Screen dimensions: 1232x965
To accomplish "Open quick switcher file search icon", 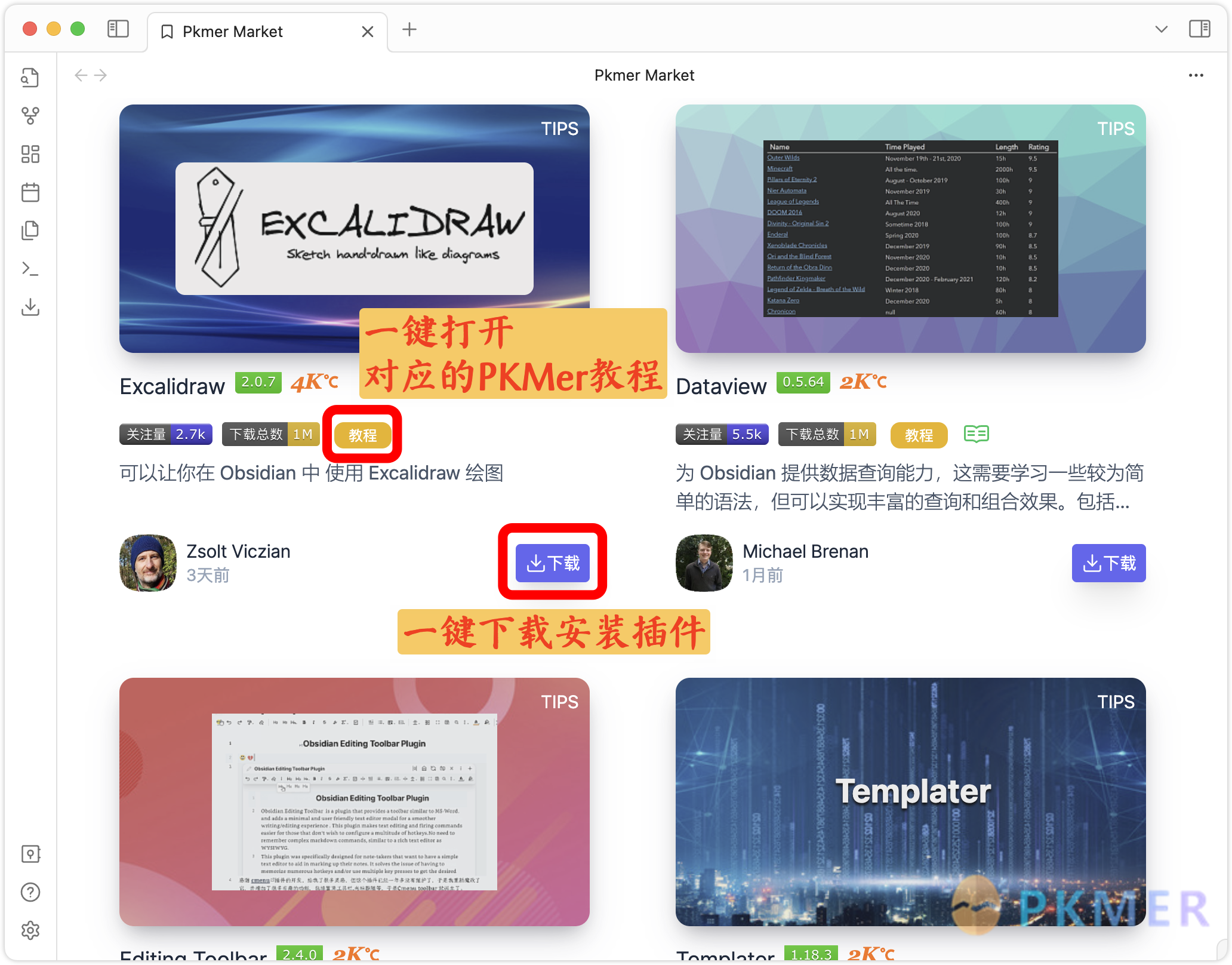I will coord(30,78).
